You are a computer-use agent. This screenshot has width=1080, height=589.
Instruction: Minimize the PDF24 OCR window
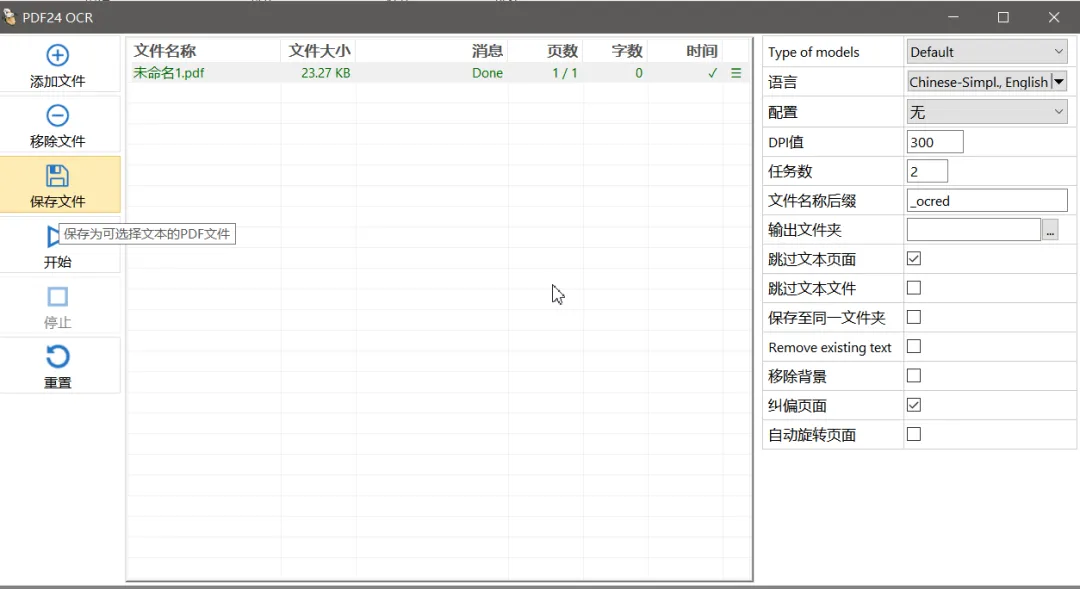pyautogui.click(x=953, y=17)
